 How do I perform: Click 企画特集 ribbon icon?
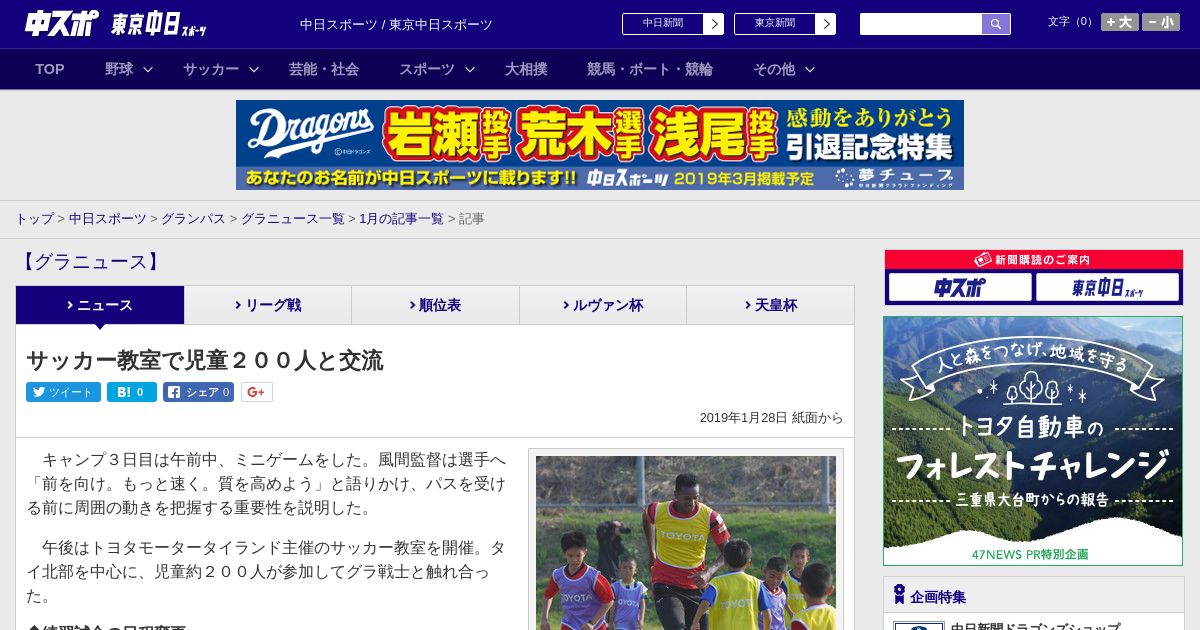coord(899,595)
